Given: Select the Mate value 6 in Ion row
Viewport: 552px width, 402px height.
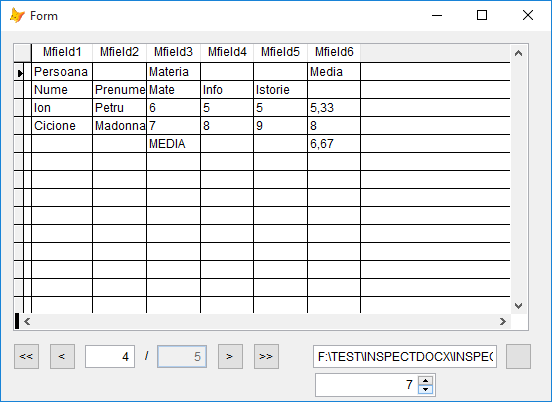Looking at the screenshot, I should coord(173,108).
